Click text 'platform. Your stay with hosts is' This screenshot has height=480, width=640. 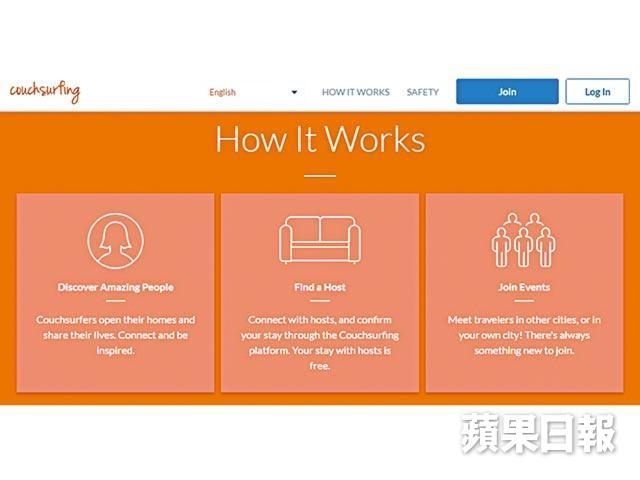320,351
